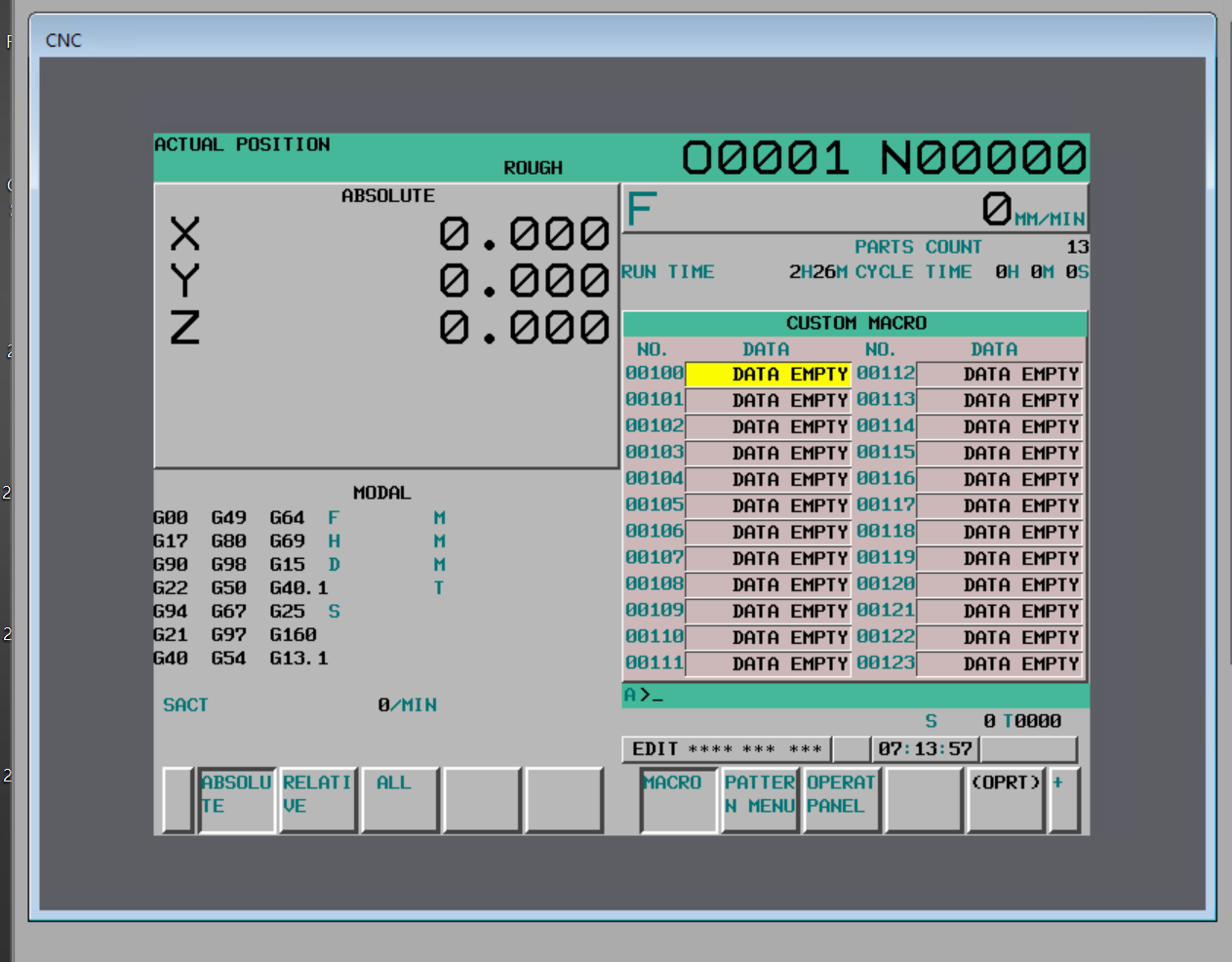Click the Z absolute position value
1232x962 pixels.
pos(525,328)
